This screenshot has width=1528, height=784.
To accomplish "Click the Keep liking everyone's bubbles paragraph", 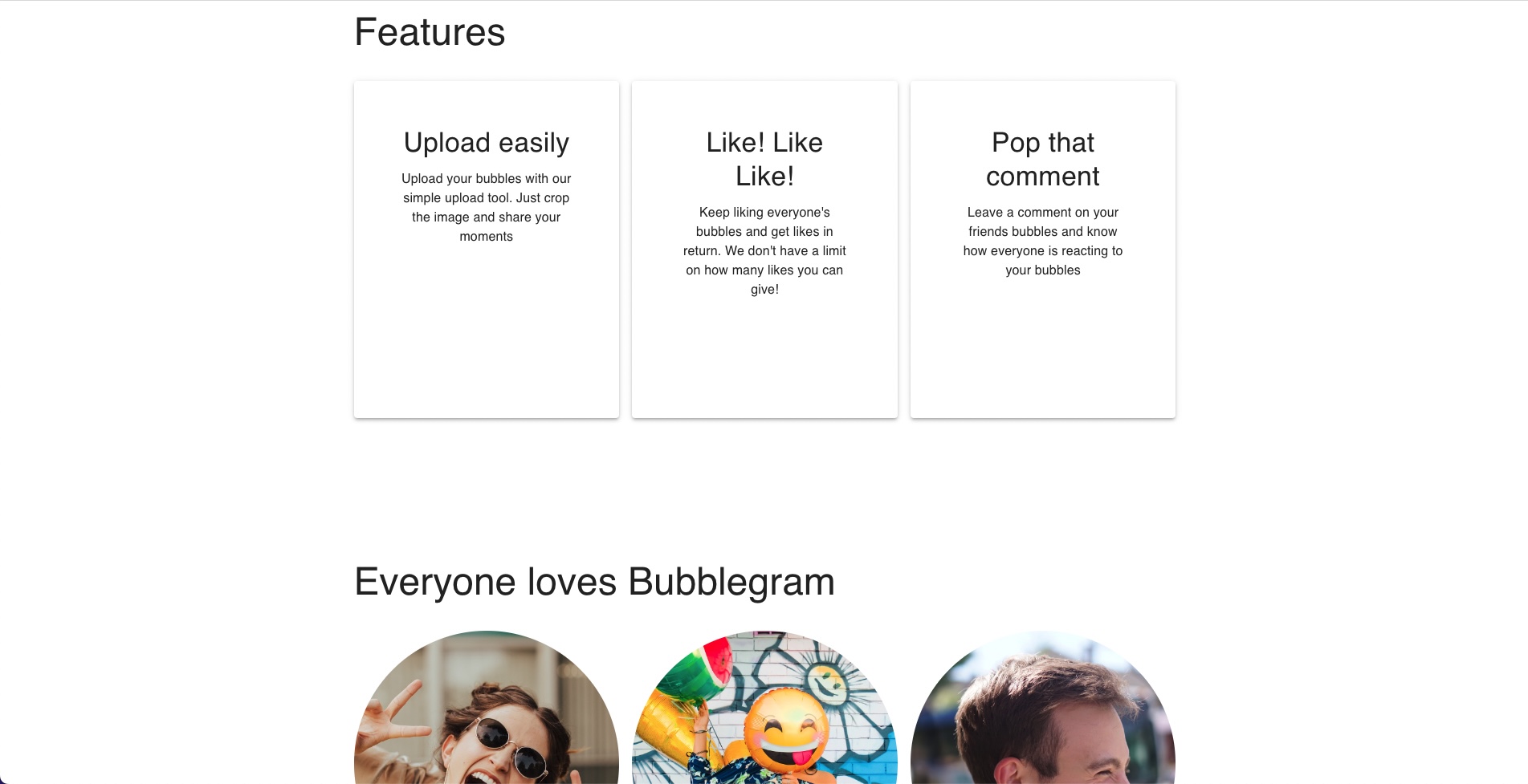I will click(764, 250).
